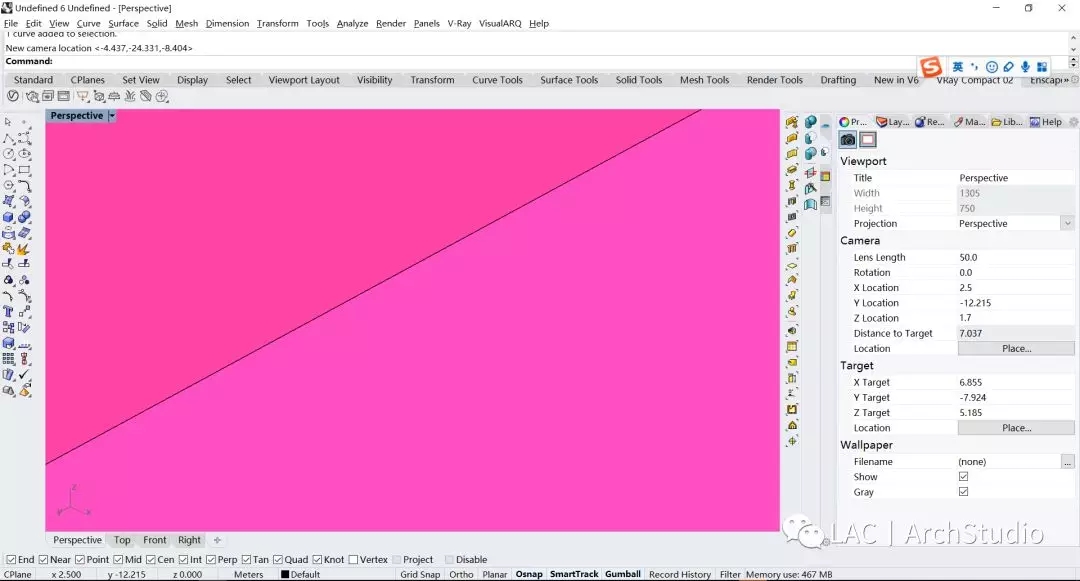The width and height of the screenshot is (1080, 581).
Task: Uncheck the wallpaper Show checkbox
Action: coord(963,476)
